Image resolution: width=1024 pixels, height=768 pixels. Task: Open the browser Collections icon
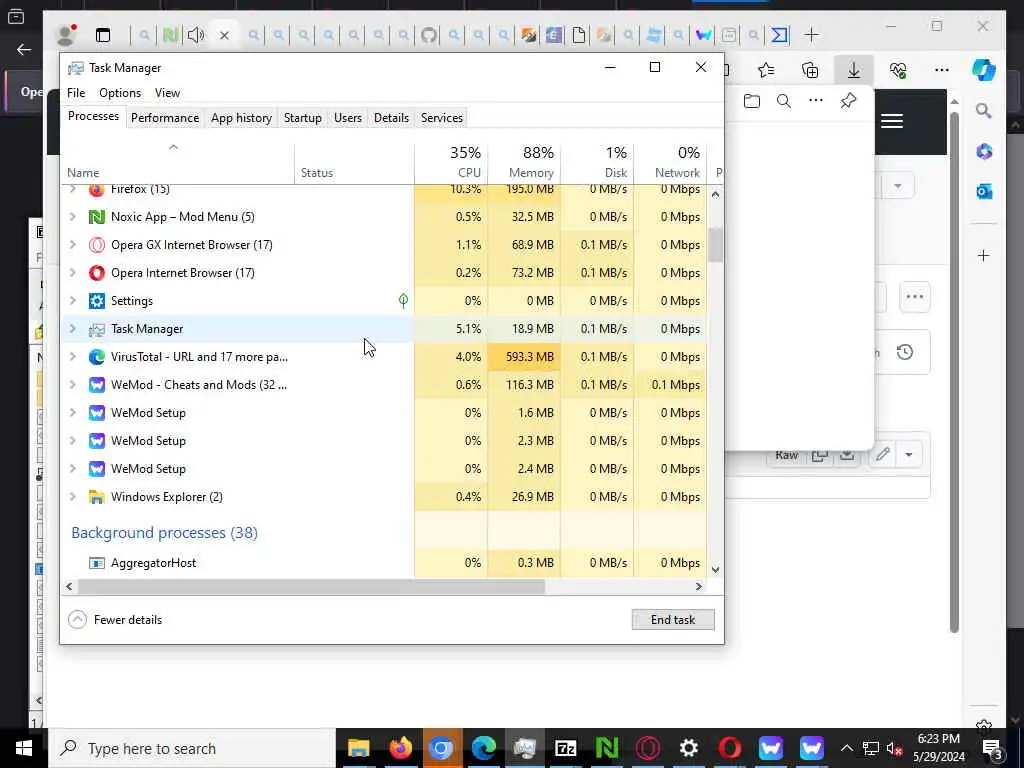click(810, 70)
